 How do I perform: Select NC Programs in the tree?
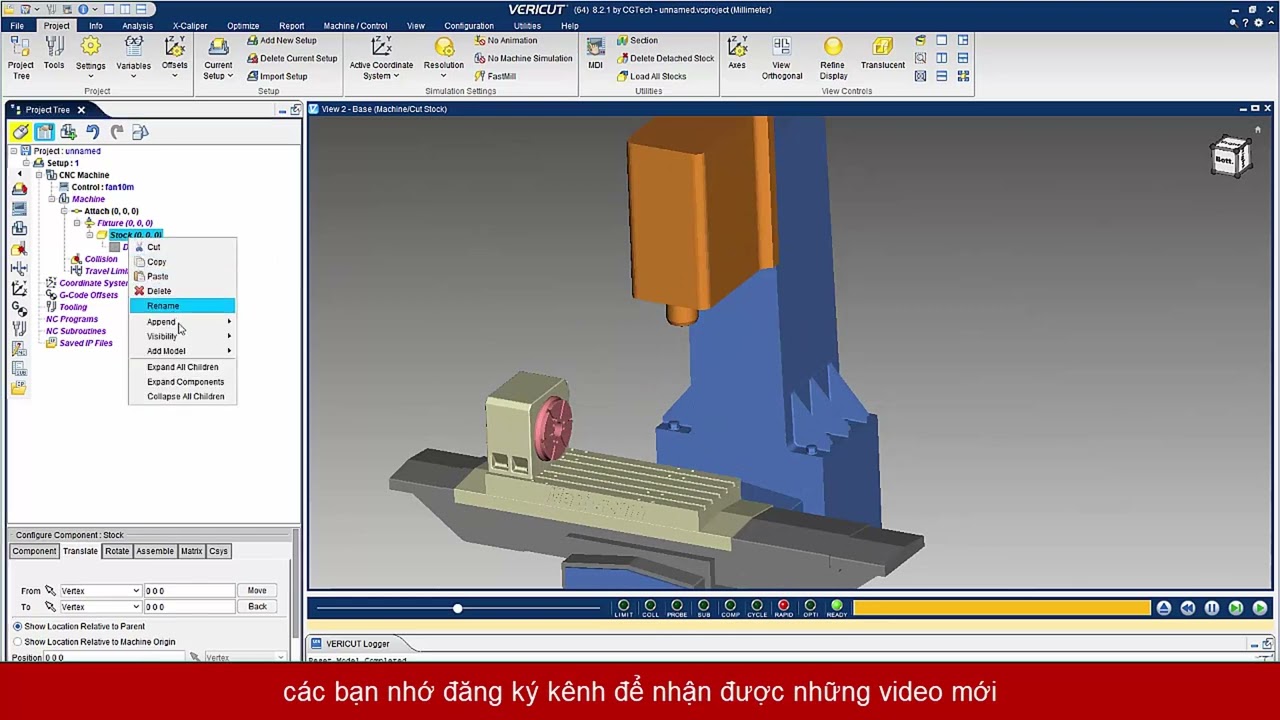point(72,319)
